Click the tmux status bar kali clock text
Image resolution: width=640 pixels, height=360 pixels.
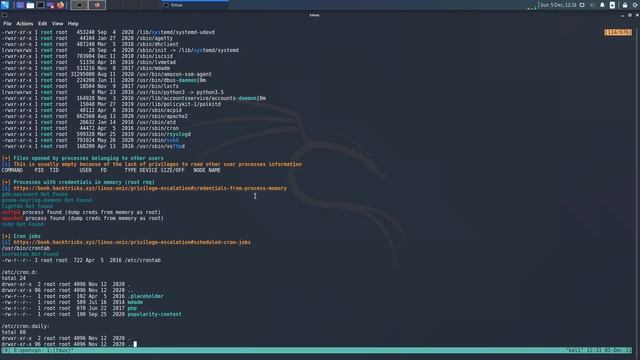click(598, 350)
